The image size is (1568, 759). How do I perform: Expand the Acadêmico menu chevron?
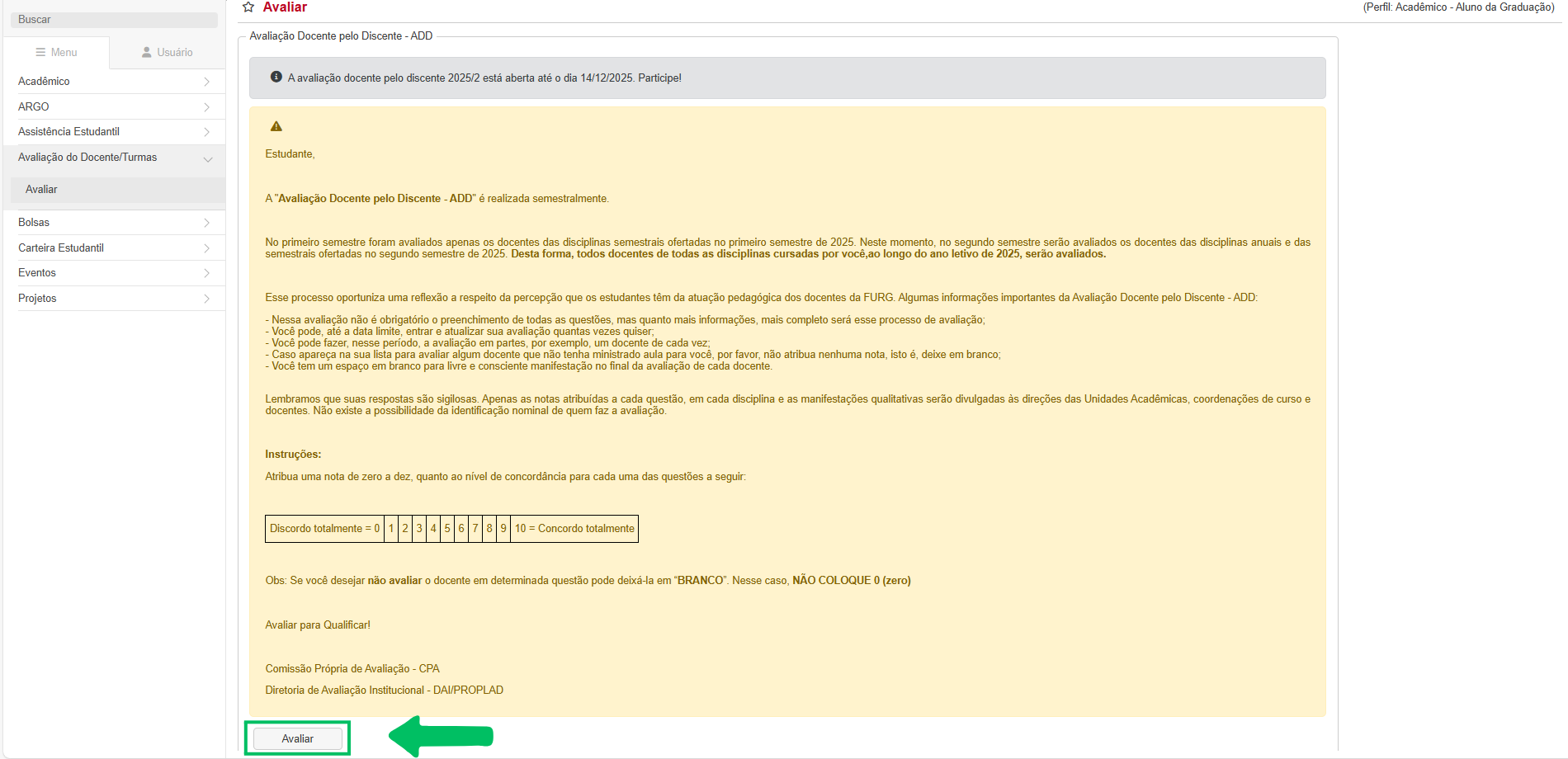tap(206, 82)
